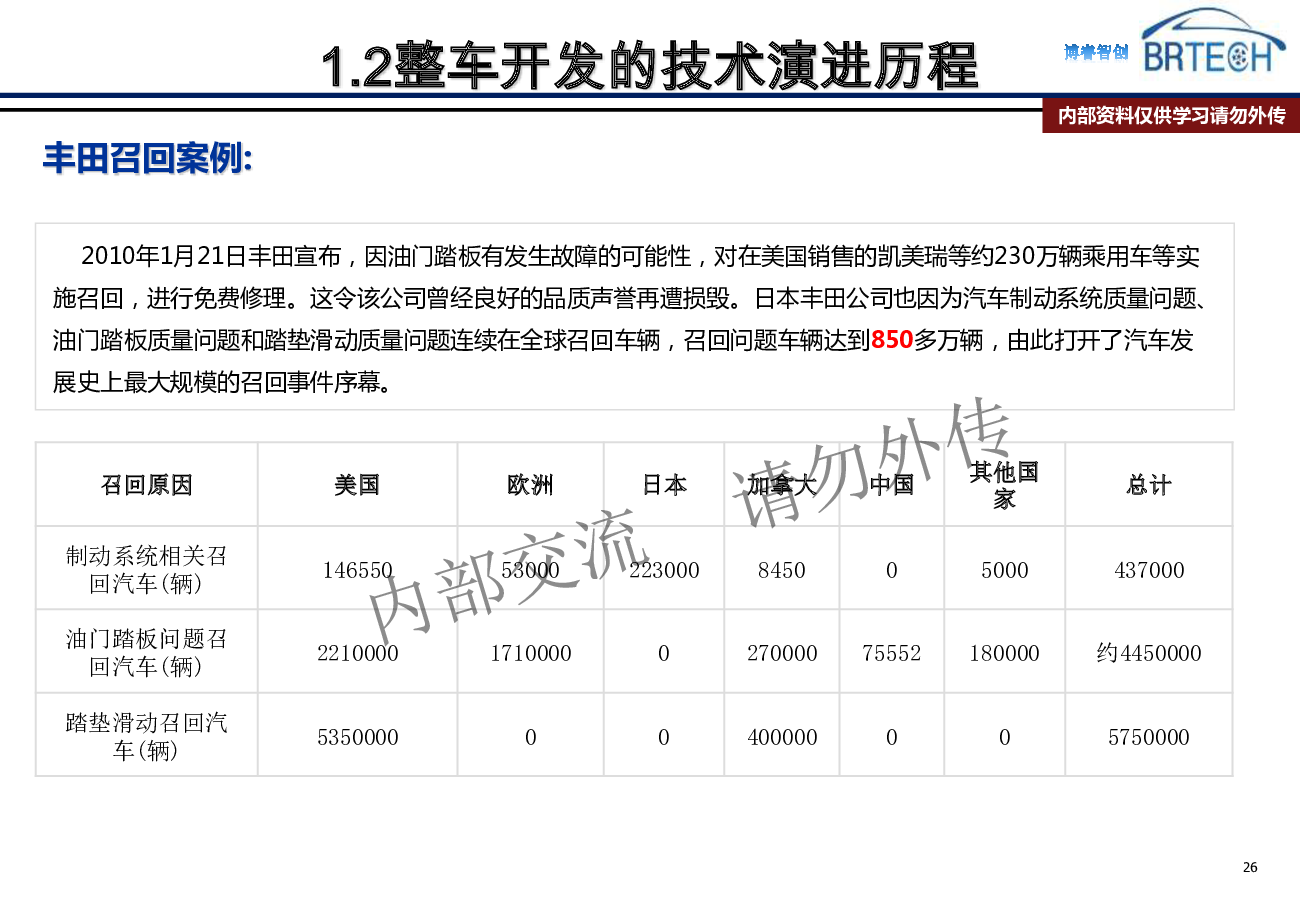Select the 中国 column header
The height and width of the screenshot is (900, 1300).
[x=892, y=485]
